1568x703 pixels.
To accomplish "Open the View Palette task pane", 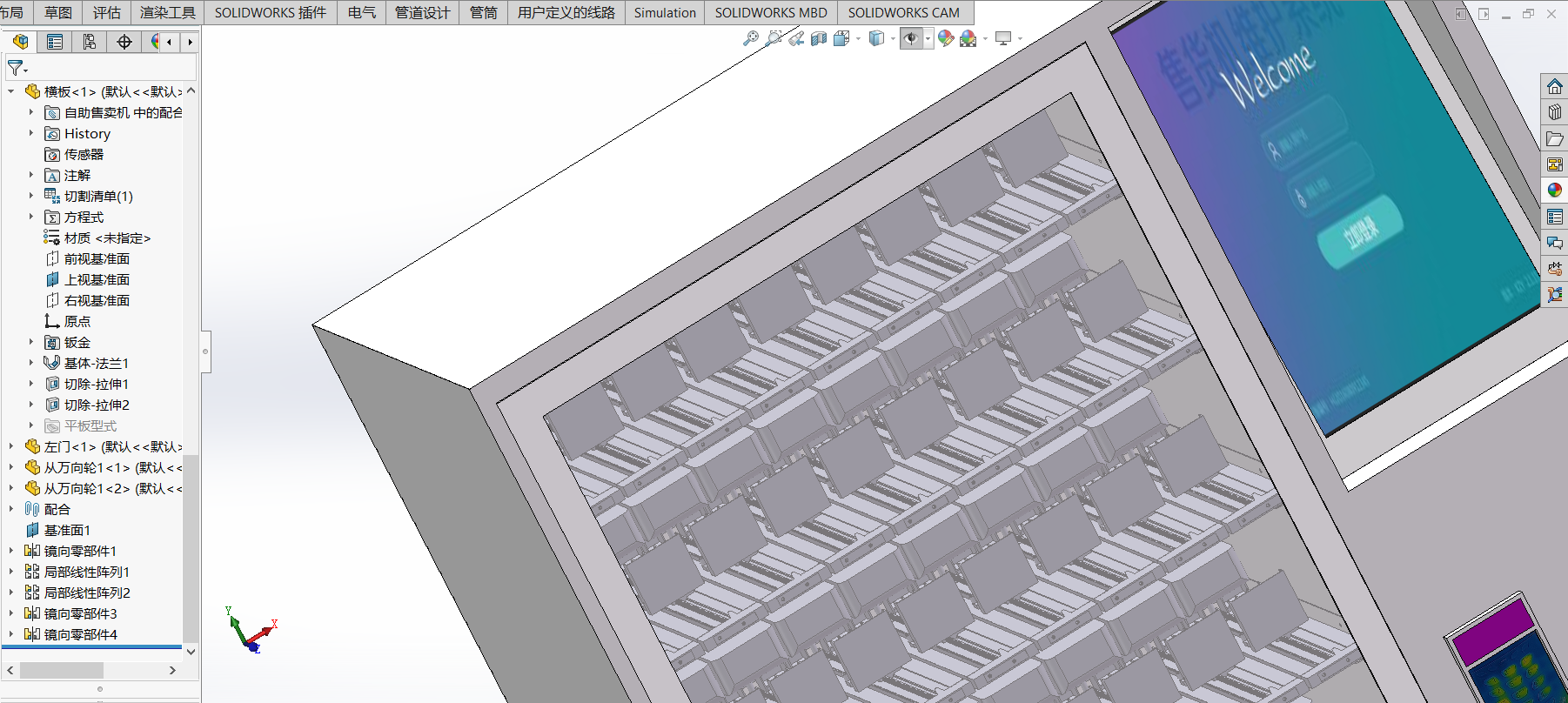I will click(x=1555, y=164).
